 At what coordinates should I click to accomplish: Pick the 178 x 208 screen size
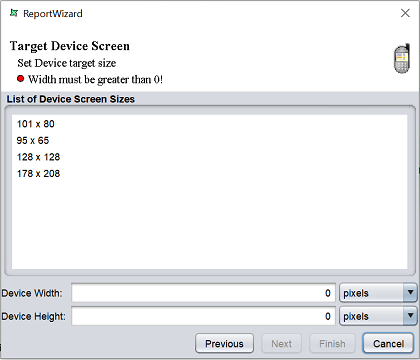click(x=38, y=174)
